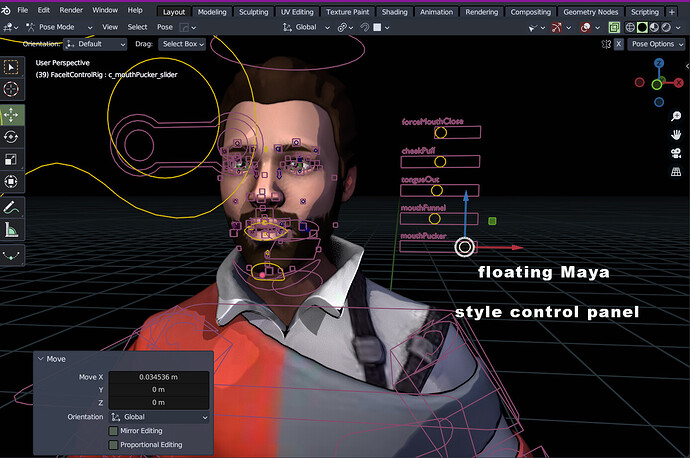690x458 pixels.
Task: Toggle the show gizmo button
Action: point(557,28)
